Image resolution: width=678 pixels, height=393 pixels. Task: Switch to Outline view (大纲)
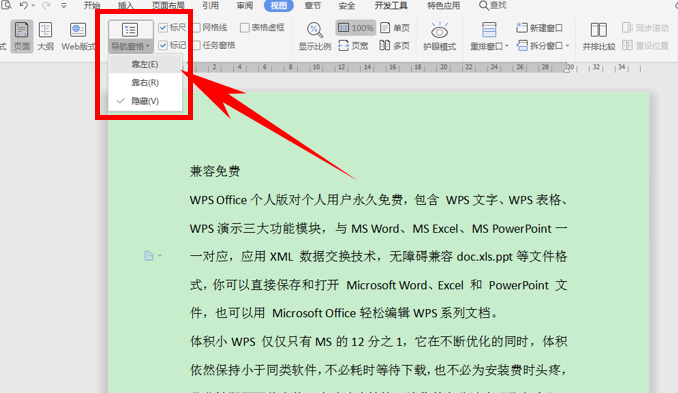(45, 36)
